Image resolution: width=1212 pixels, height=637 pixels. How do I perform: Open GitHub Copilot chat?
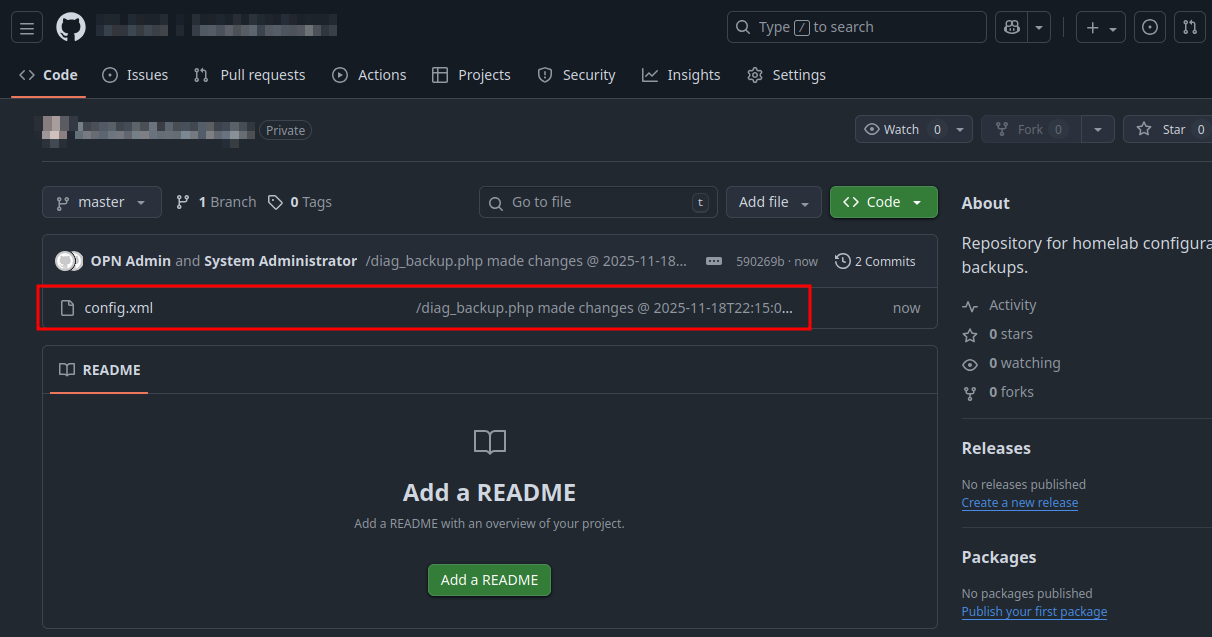point(1010,27)
